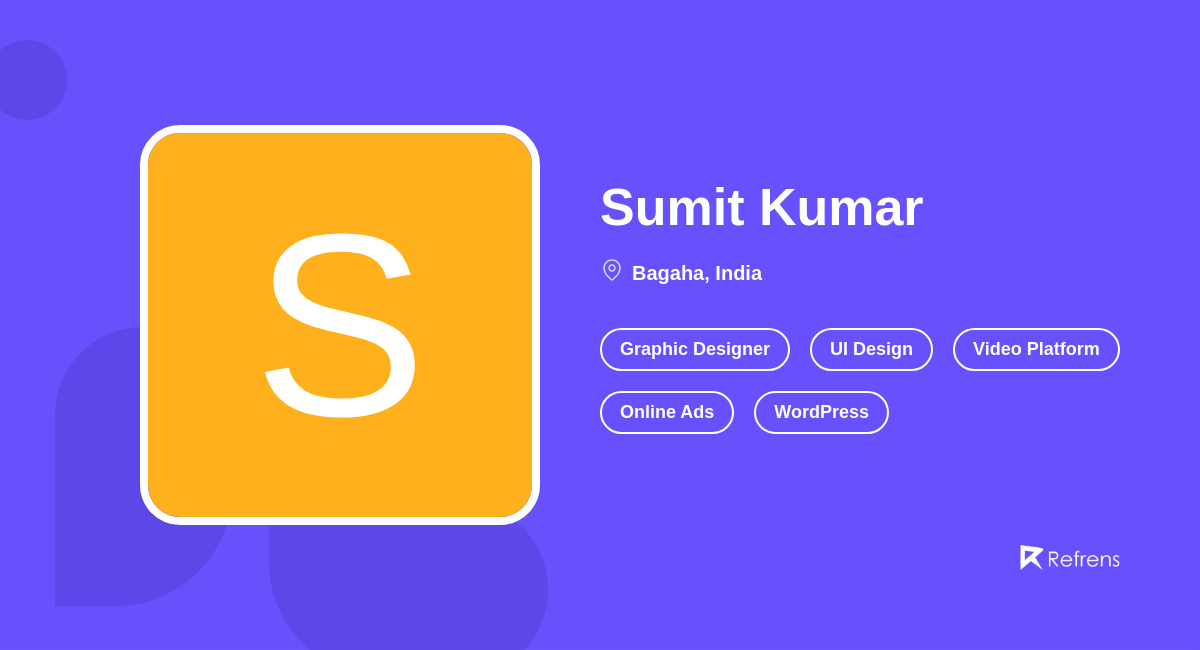Click the WordPress skill pill
Viewport: 1200px width, 650px height.
pyautogui.click(x=821, y=412)
